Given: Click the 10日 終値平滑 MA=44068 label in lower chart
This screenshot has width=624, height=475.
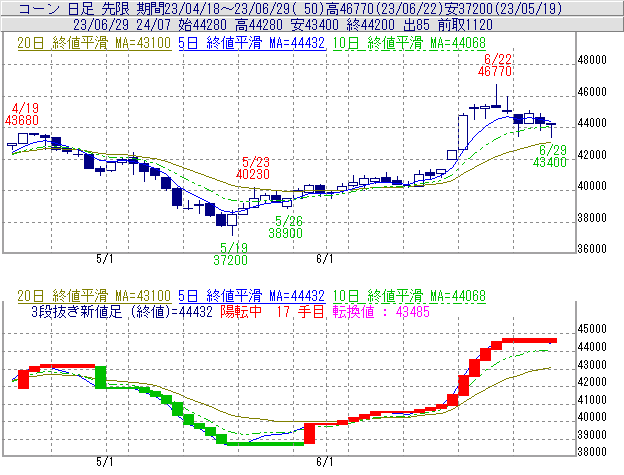Looking at the screenshot, I should pos(409,296).
